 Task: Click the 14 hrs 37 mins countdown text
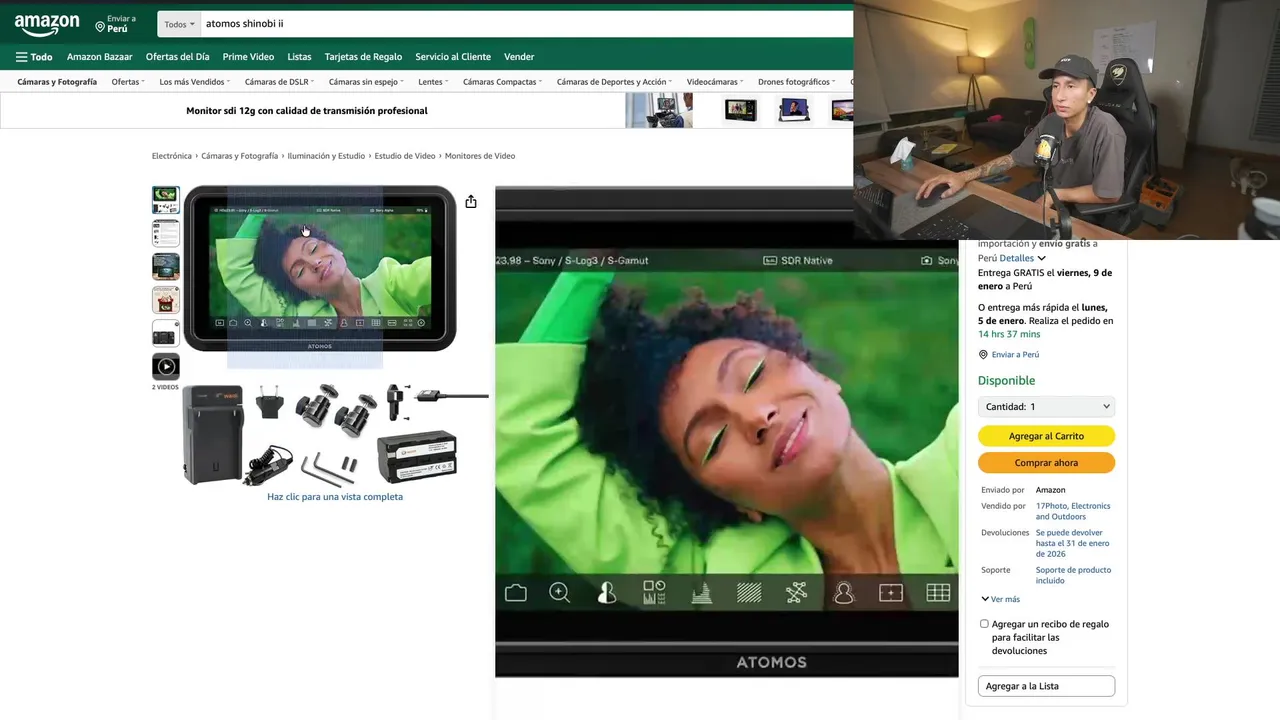click(x=1009, y=334)
